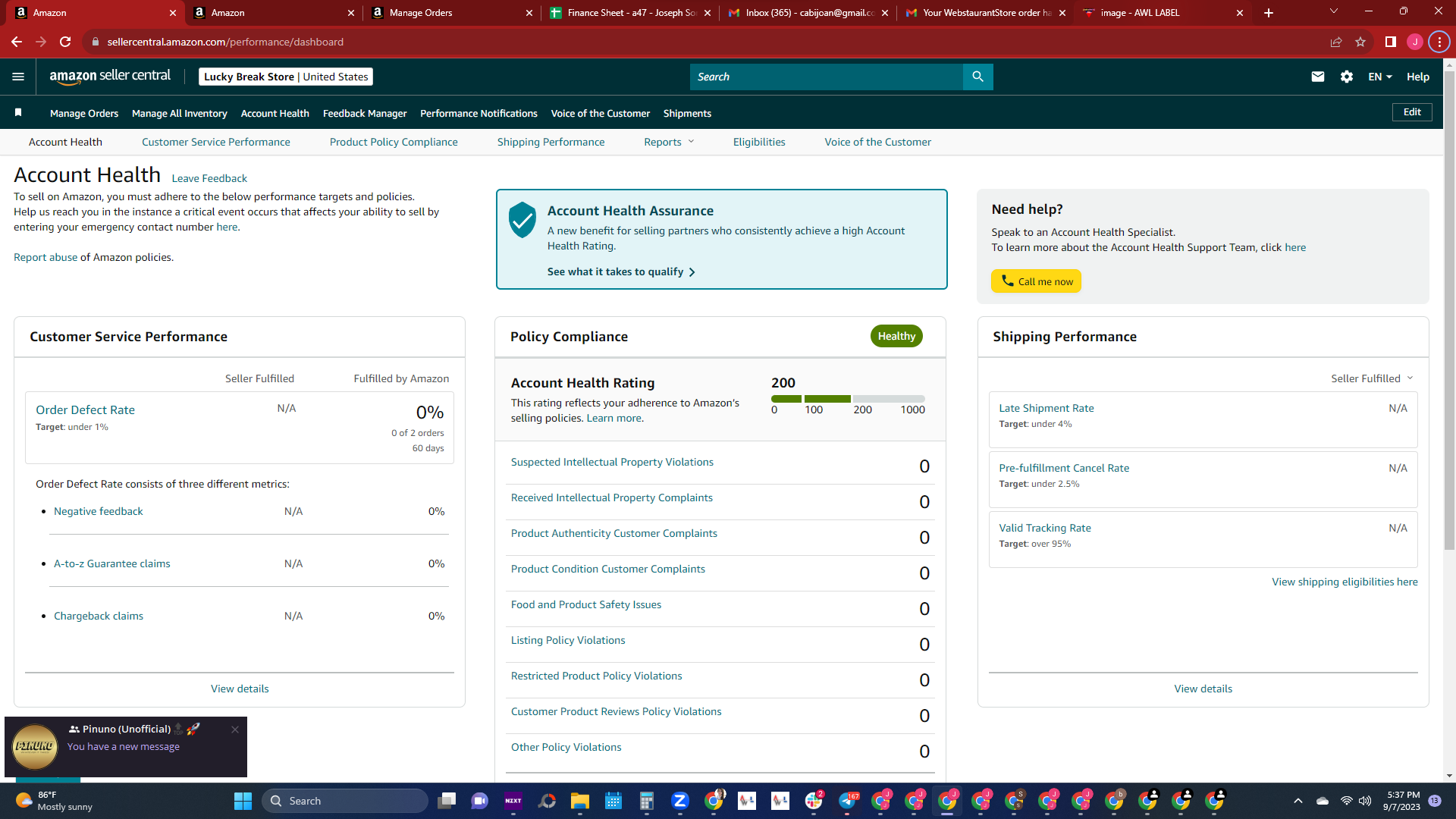Close the Pinuno notification popup
The height and width of the screenshot is (819, 1456).
[x=235, y=730]
